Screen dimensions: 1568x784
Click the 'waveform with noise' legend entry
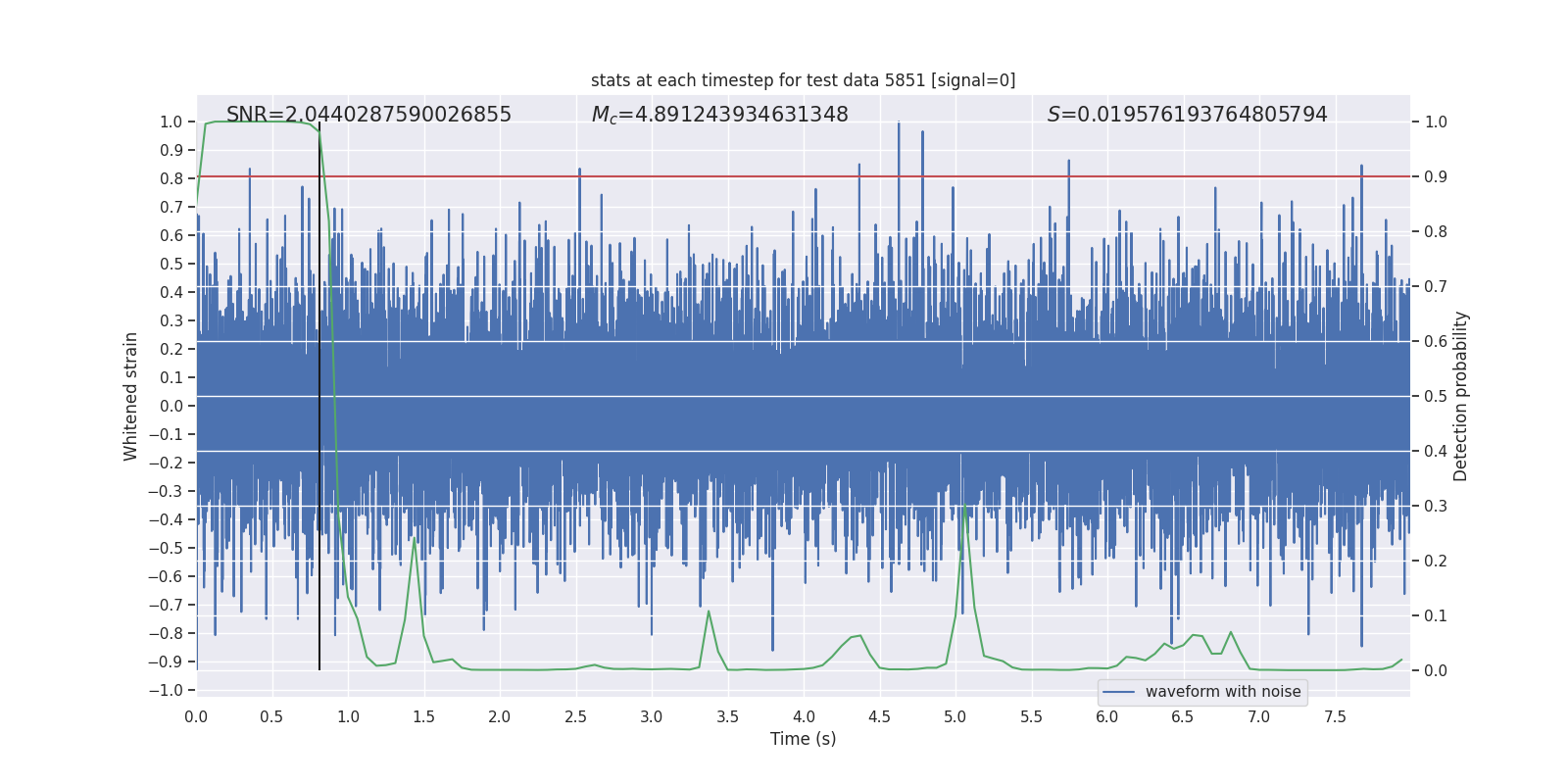tap(1201, 692)
